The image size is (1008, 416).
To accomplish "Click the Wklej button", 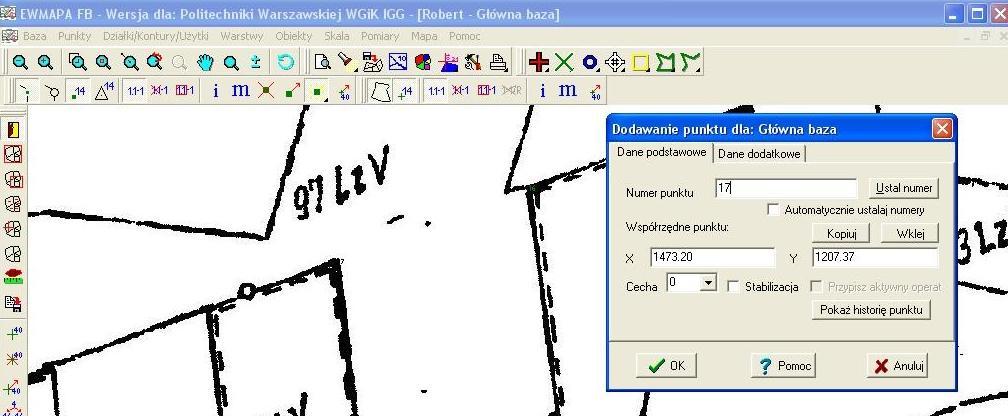I will pyautogui.click(x=910, y=233).
